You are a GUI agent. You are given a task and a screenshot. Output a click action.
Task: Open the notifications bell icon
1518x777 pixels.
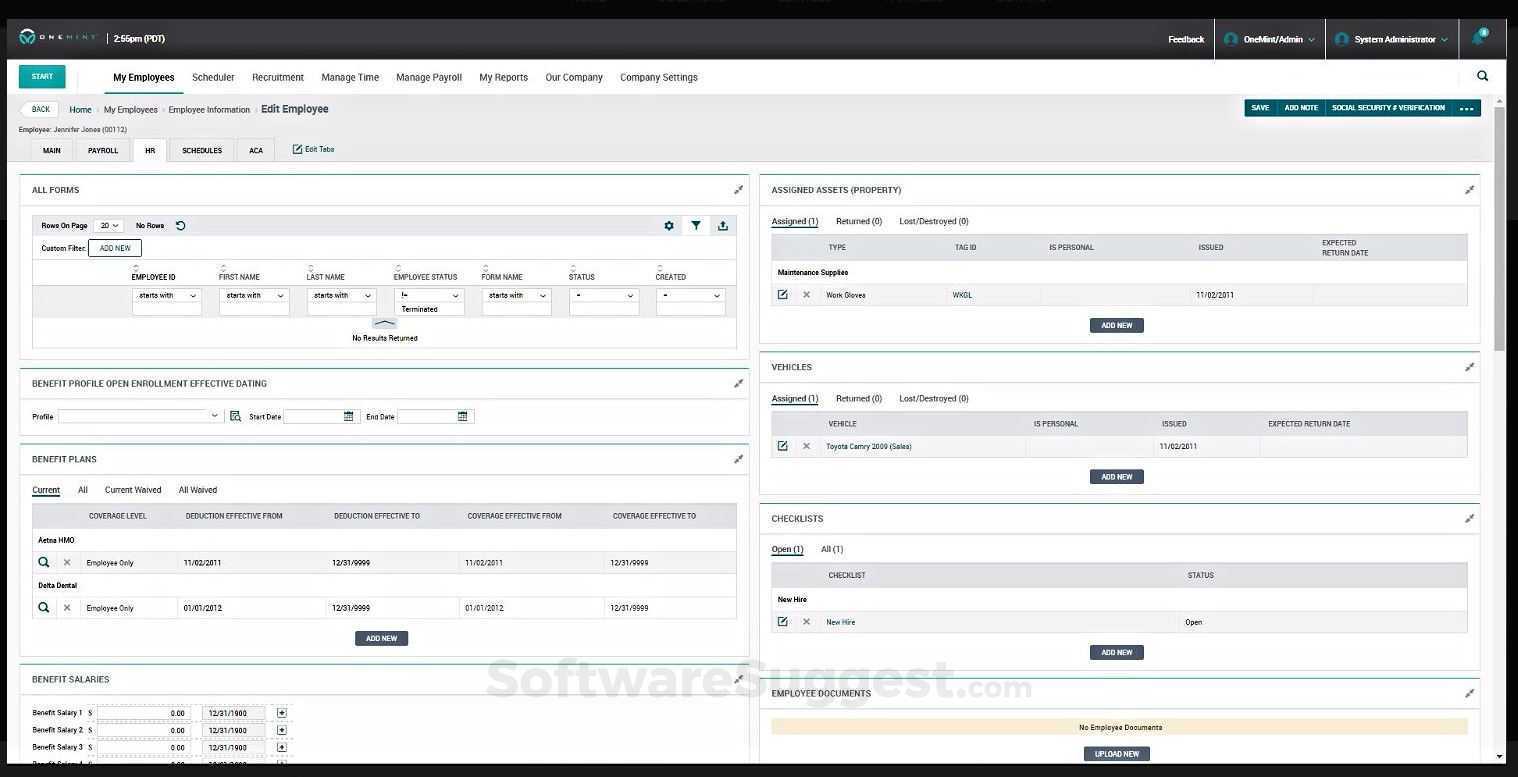(x=1478, y=38)
